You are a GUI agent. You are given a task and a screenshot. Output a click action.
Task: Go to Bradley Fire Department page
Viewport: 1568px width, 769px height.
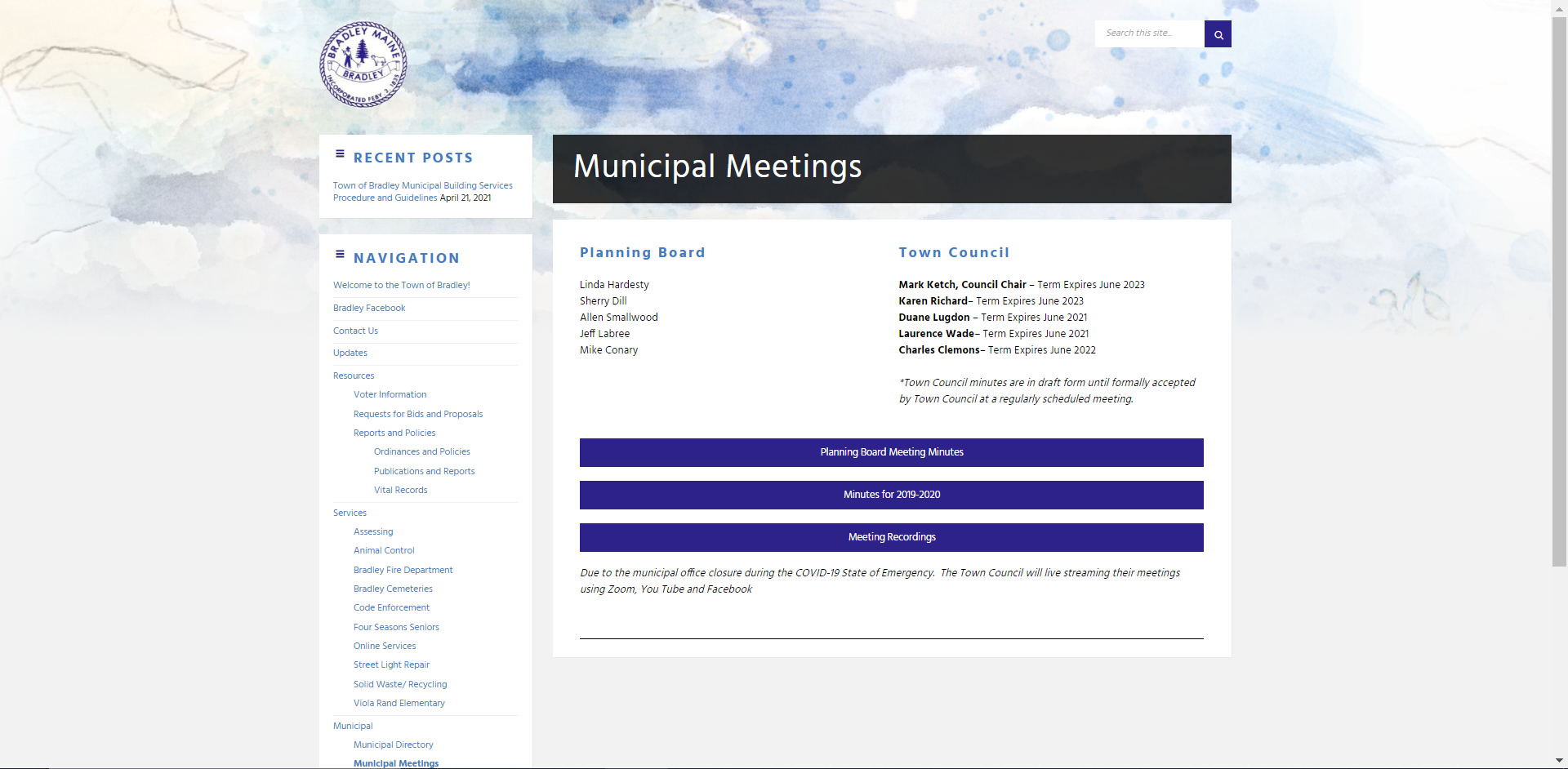click(x=403, y=570)
